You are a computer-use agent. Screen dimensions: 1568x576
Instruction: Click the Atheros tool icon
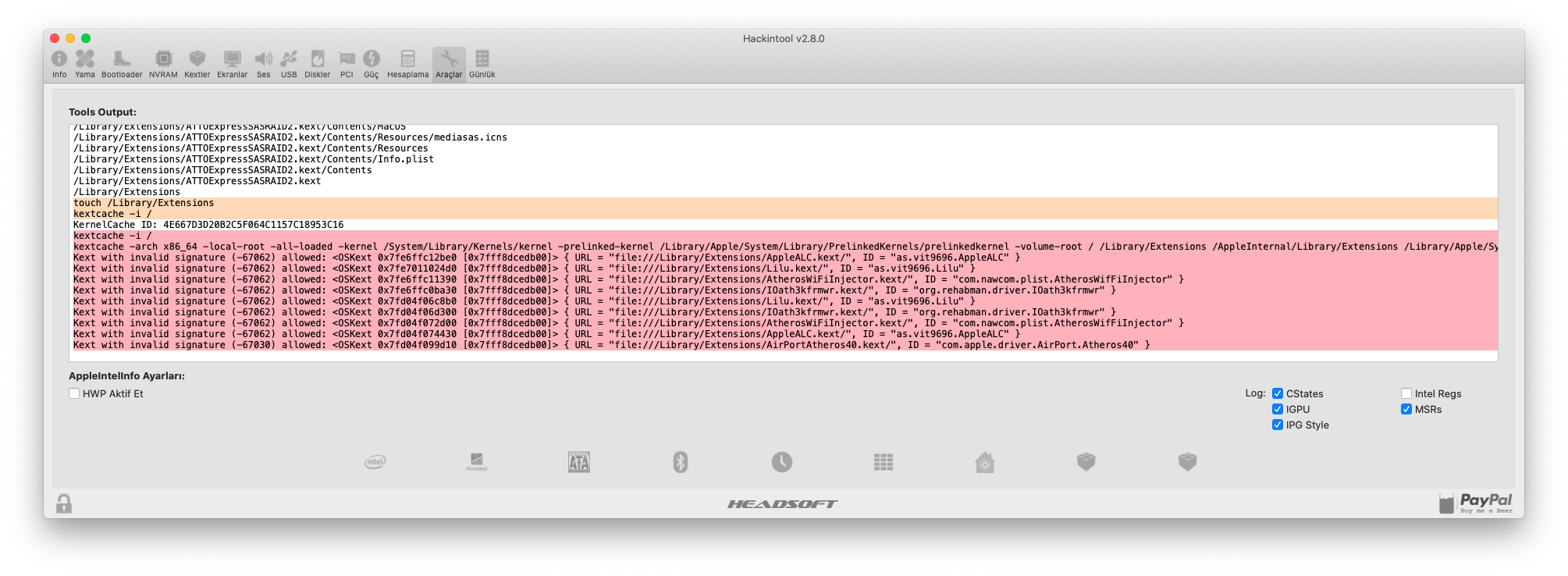477,462
